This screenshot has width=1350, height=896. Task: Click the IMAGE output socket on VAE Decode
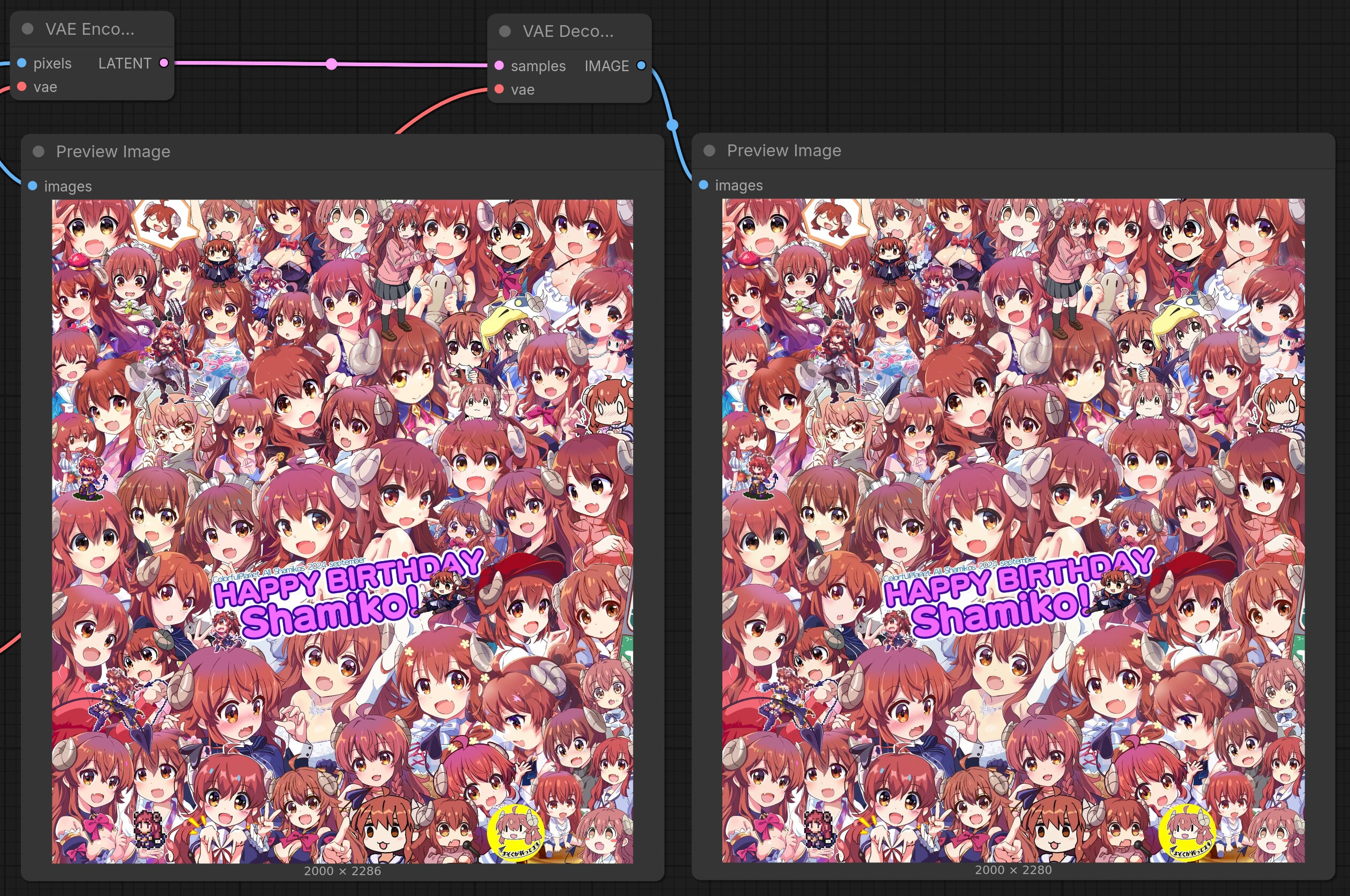[x=641, y=66]
